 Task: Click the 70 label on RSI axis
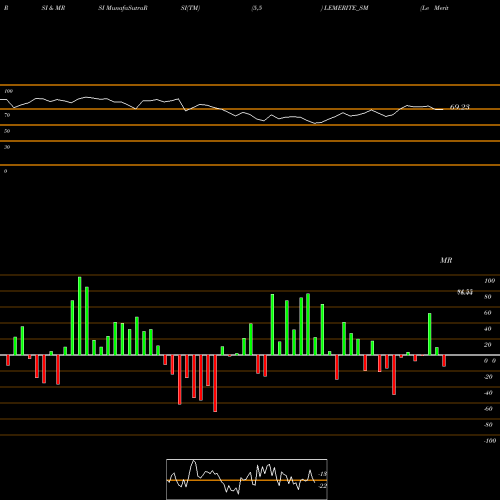pos(7,115)
